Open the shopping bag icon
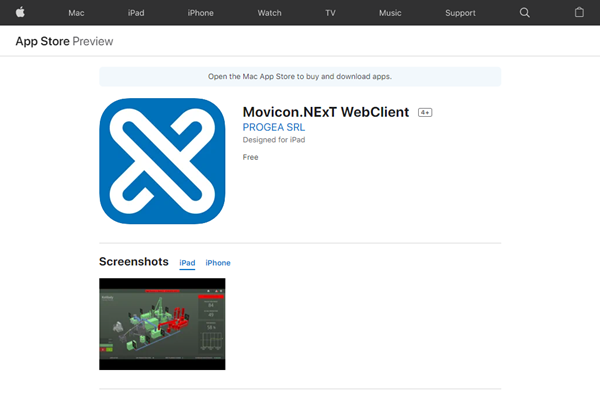 [x=579, y=12]
